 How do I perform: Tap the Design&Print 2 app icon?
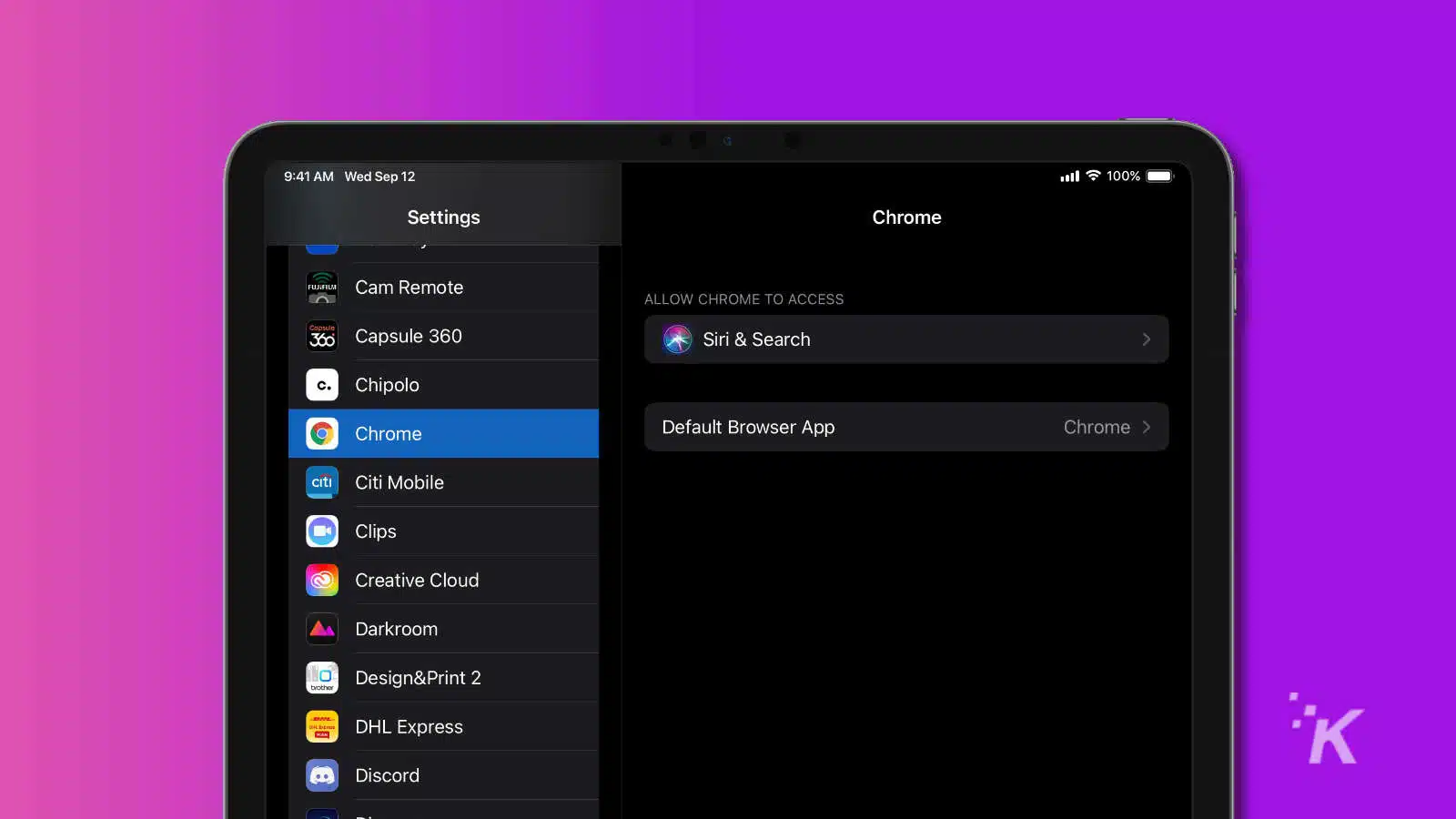(x=321, y=677)
